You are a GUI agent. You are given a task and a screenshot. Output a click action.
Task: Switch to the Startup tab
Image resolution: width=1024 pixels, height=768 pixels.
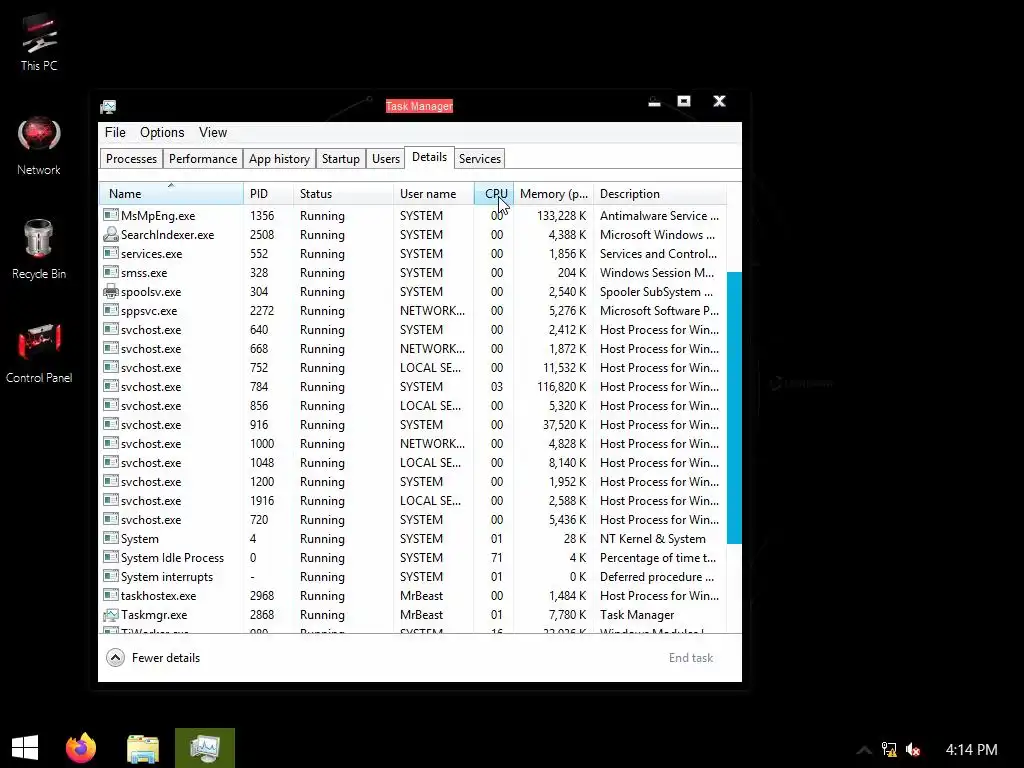[x=340, y=159]
